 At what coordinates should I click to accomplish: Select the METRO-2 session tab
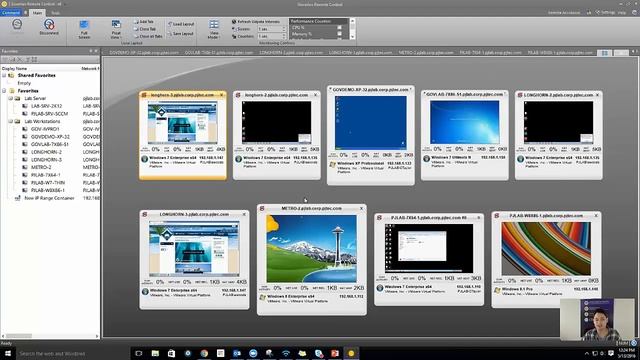point(425,53)
